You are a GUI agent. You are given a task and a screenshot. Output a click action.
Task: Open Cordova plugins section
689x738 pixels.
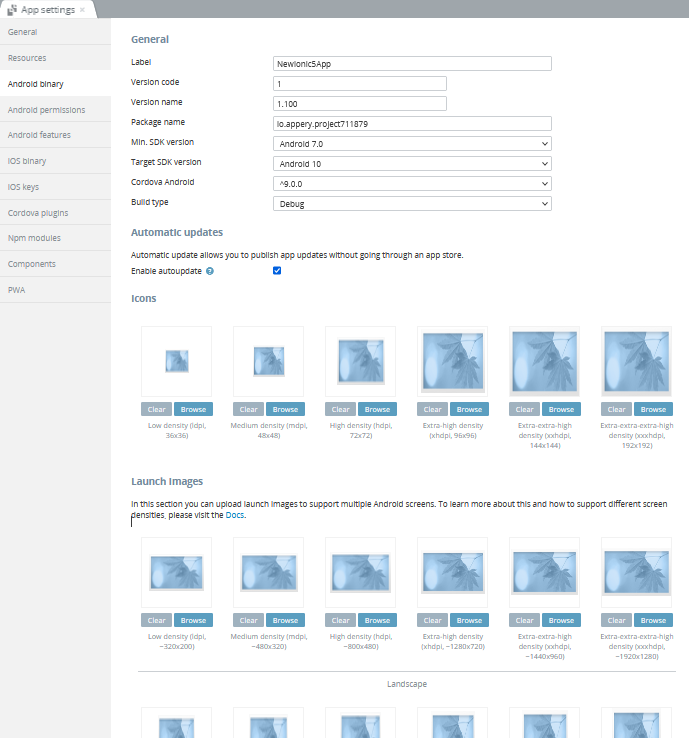56,213
